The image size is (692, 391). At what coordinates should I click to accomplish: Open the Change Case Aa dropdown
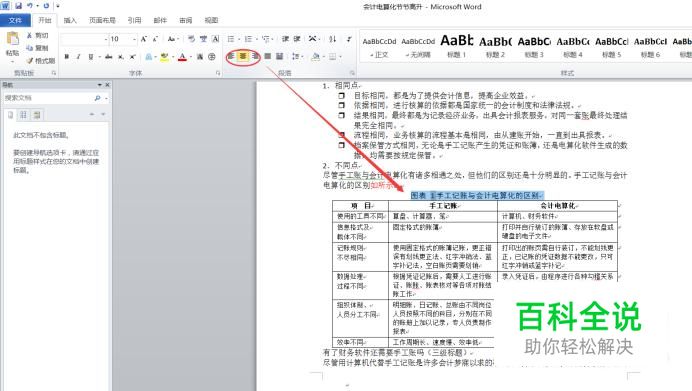pyautogui.click(x=173, y=39)
